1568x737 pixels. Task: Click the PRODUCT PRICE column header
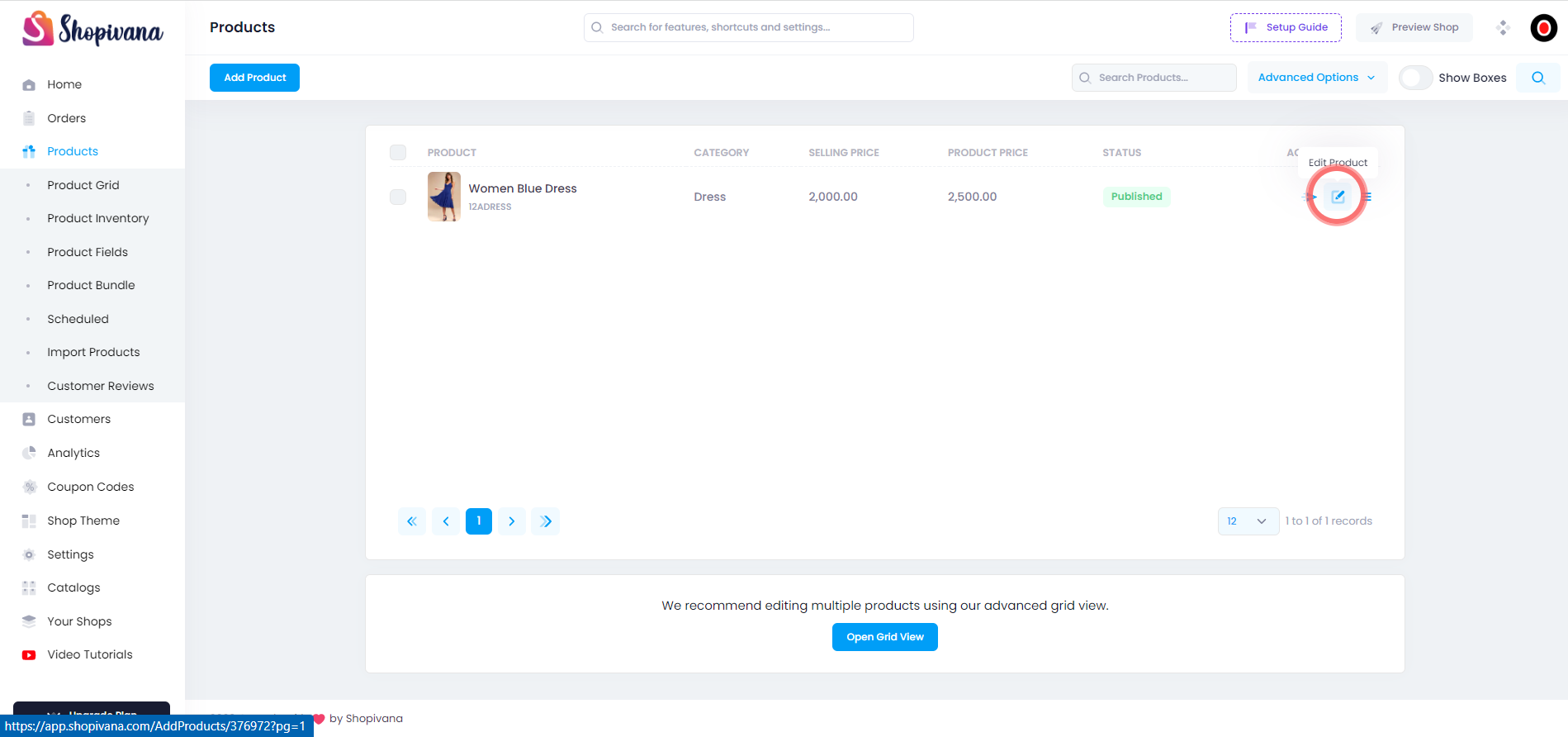(x=988, y=153)
